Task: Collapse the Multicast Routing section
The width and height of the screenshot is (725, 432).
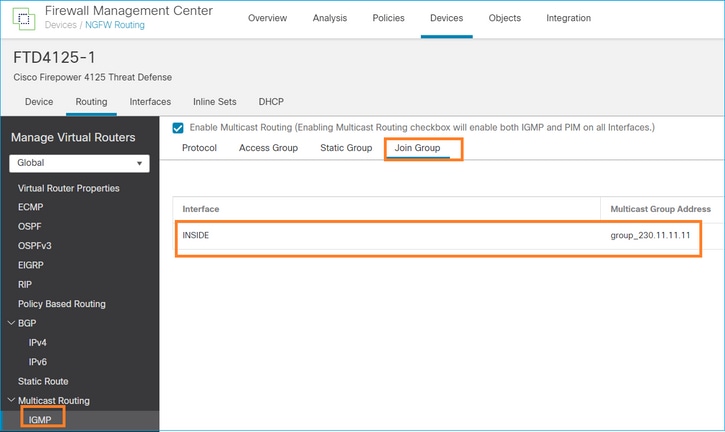Action: [12, 400]
